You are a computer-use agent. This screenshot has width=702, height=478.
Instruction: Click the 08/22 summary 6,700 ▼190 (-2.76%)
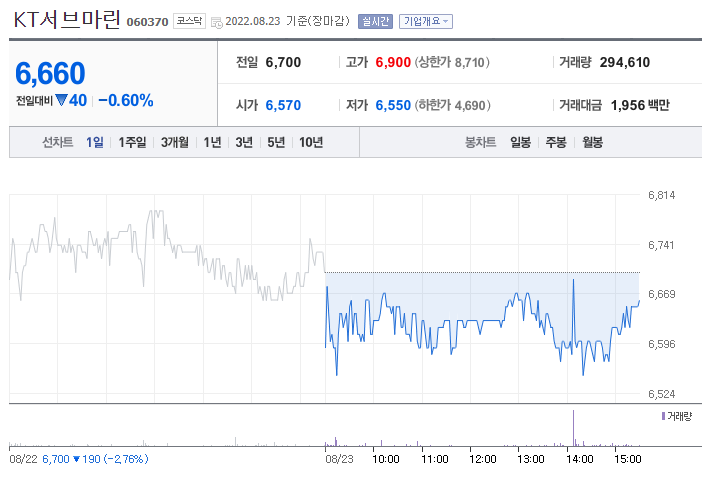click(95, 459)
